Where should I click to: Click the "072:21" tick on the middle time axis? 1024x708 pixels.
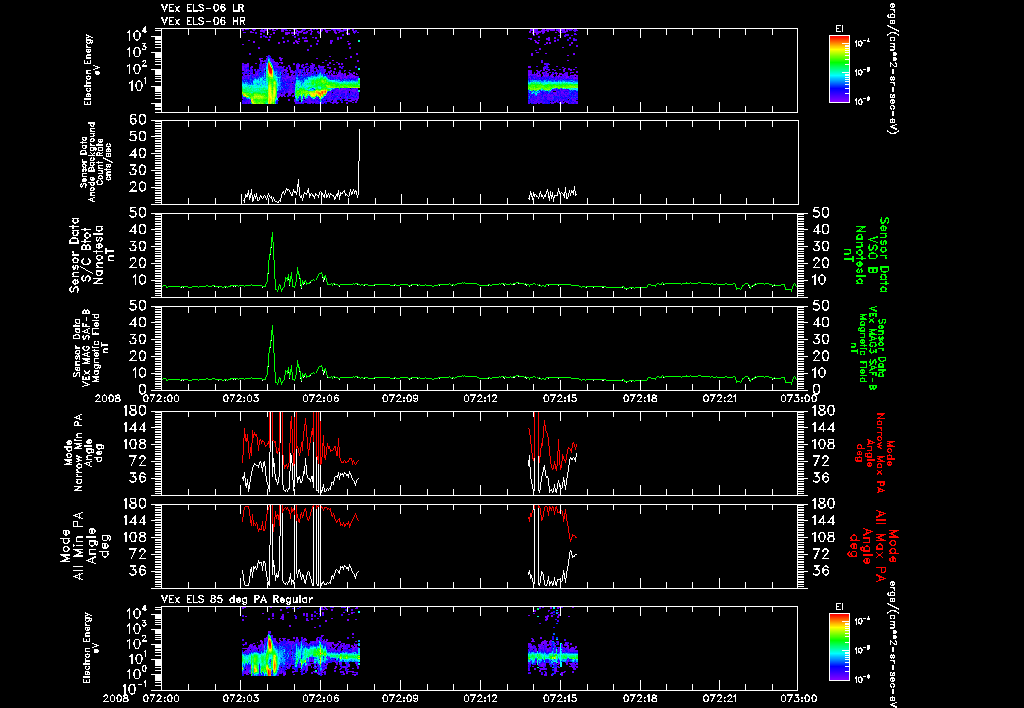(719, 398)
